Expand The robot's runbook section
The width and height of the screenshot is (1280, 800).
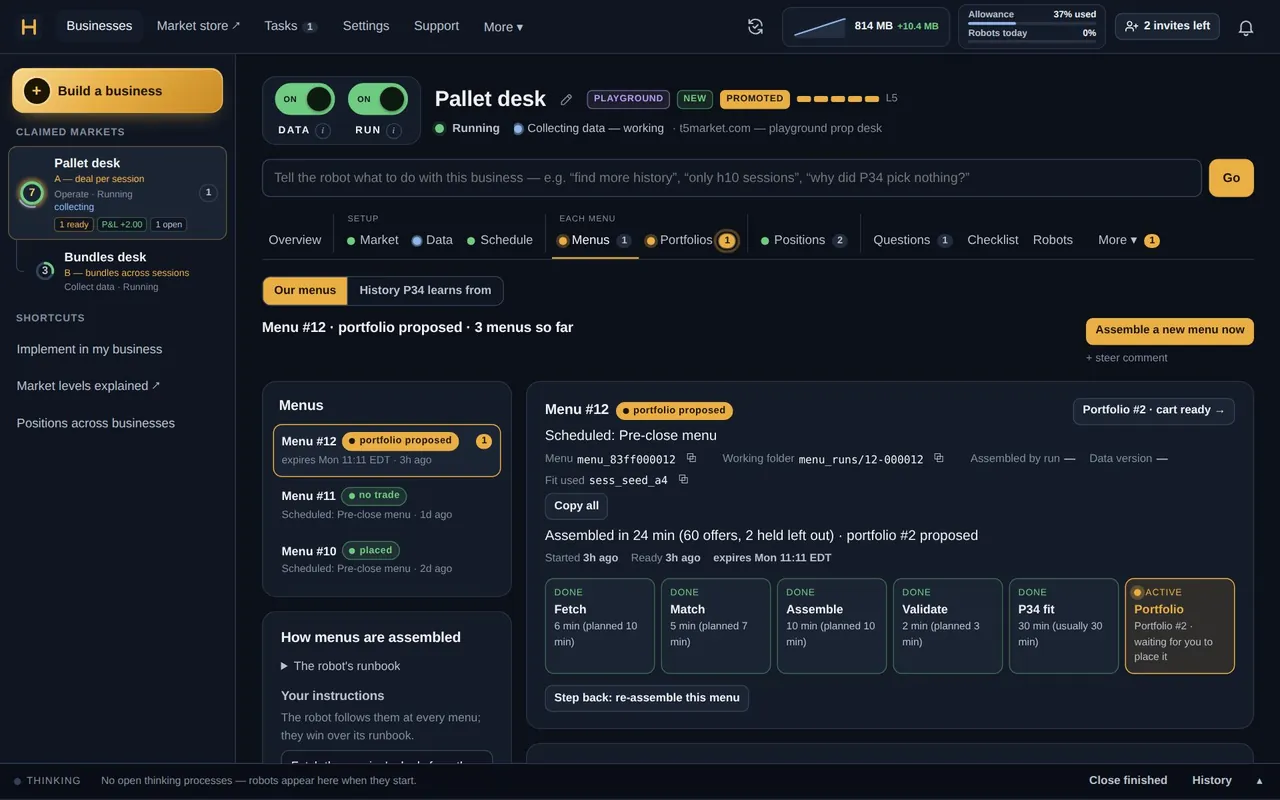(x=341, y=666)
